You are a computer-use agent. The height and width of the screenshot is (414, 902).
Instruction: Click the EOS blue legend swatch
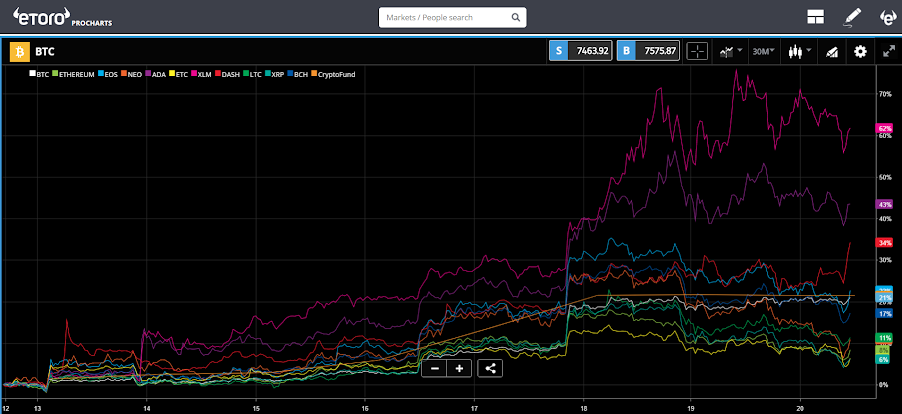(x=101, y=74)
